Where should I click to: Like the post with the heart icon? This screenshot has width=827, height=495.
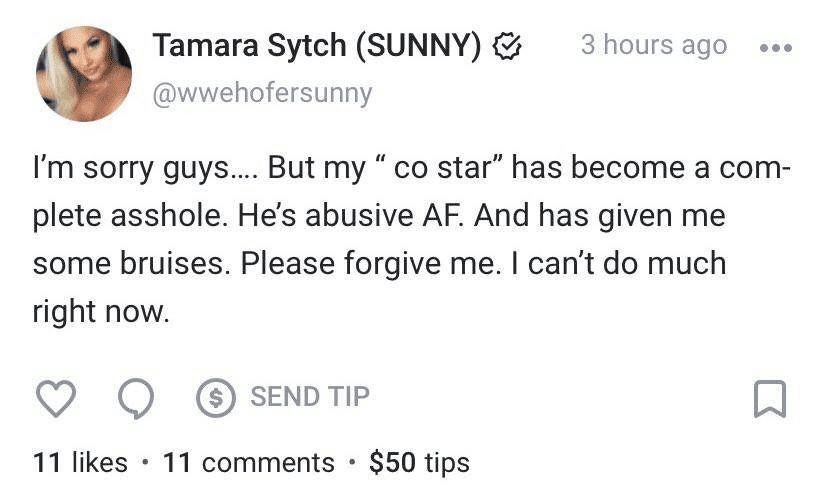tap(56, 398)
